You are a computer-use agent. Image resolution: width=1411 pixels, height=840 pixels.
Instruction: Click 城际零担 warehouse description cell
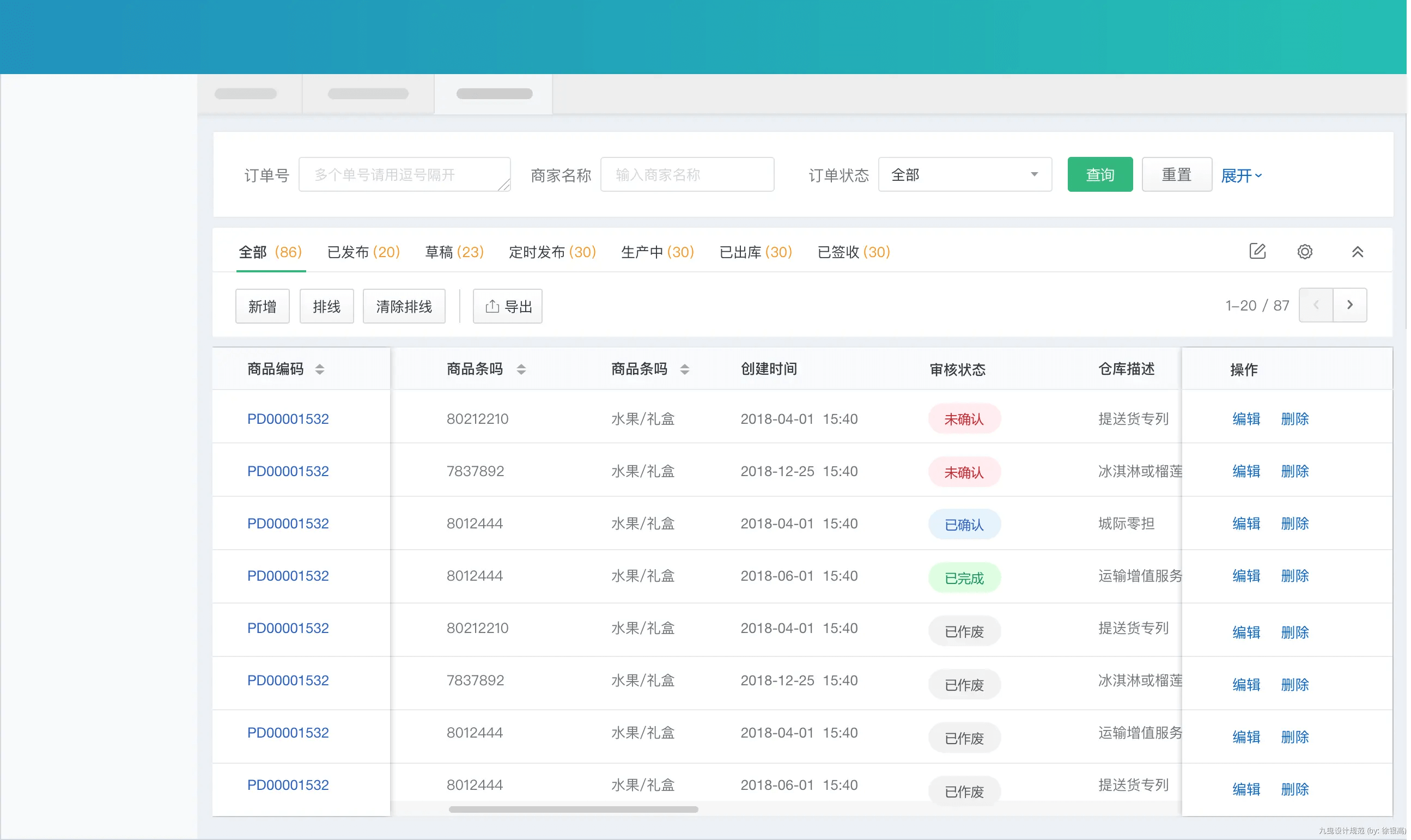pyautogui.click(x=1126, y=524)
